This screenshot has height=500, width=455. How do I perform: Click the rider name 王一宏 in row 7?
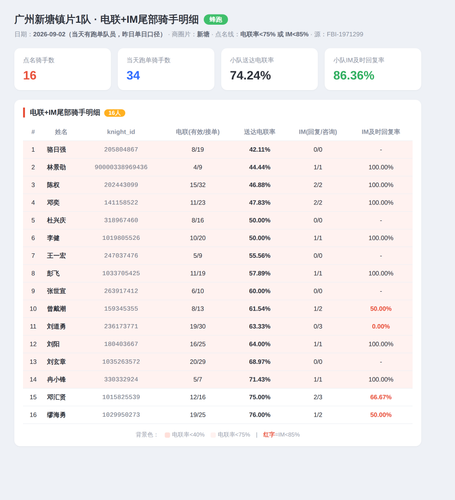point(56,256)
